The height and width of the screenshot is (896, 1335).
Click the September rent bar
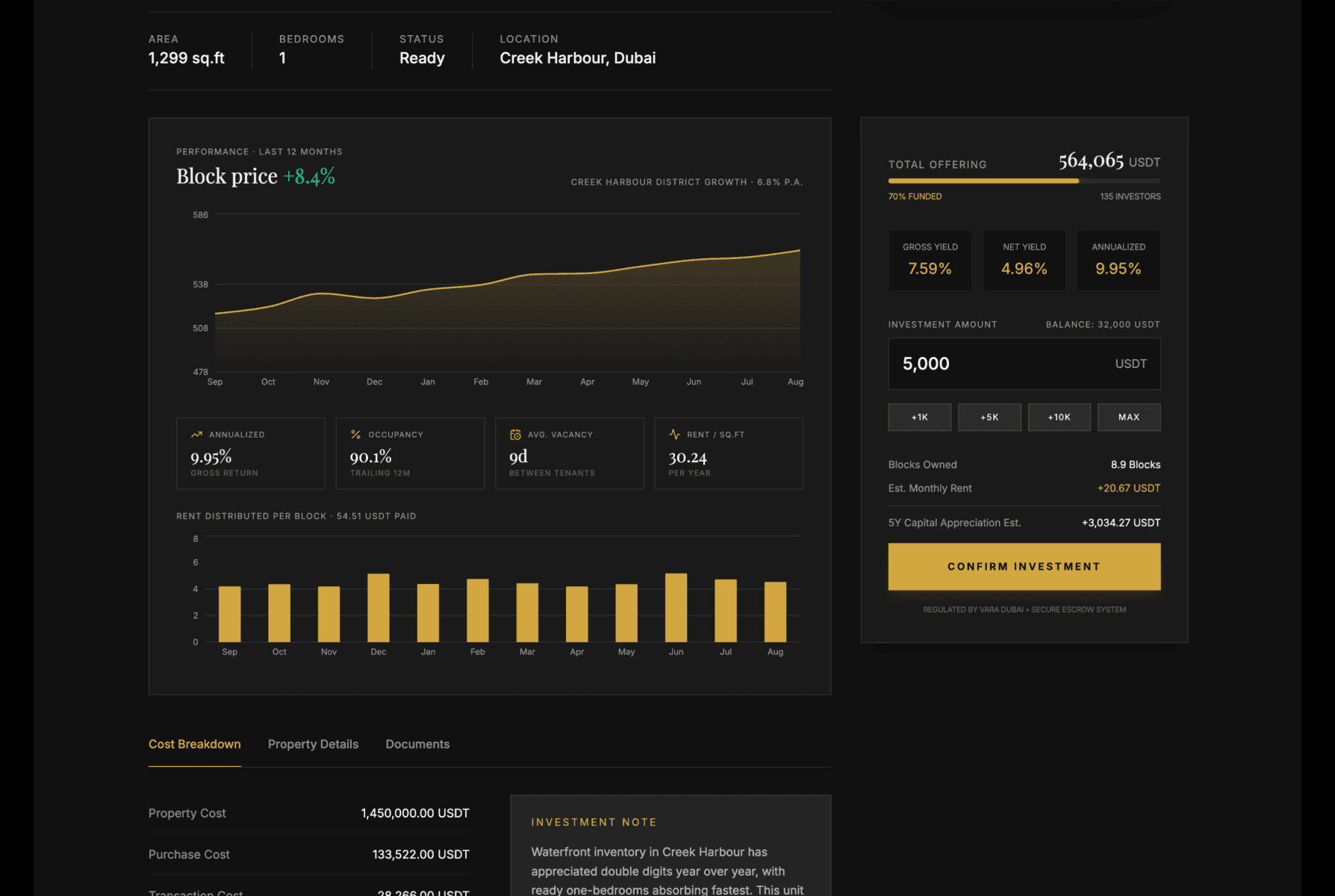coord(230,614)
